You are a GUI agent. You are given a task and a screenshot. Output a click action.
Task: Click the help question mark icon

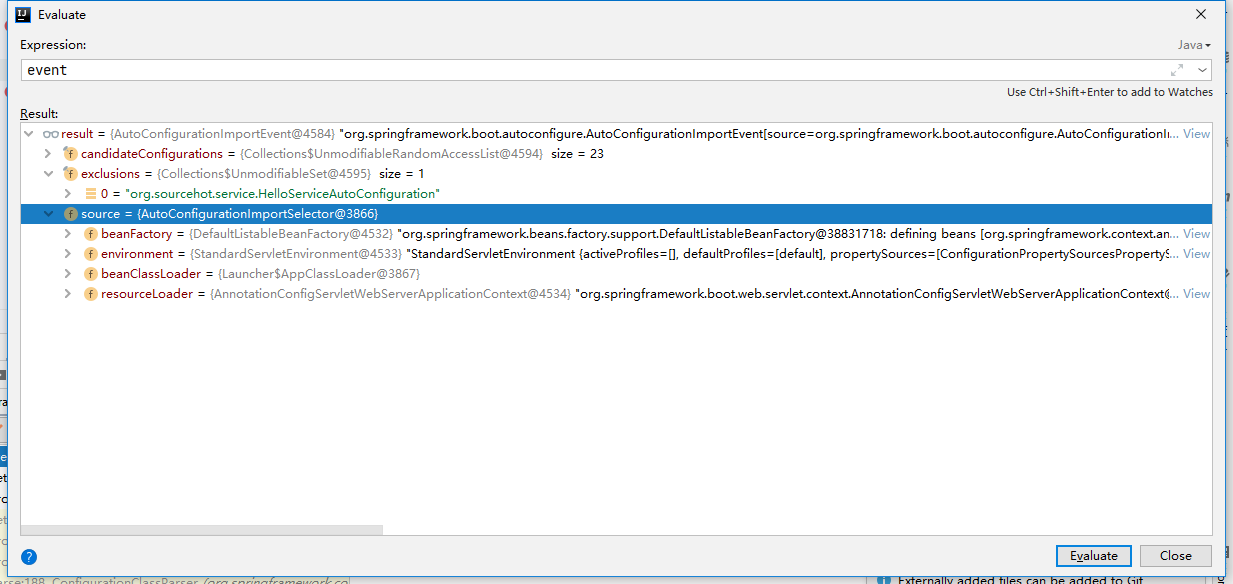pyautogui.click(x=29, y=557)
